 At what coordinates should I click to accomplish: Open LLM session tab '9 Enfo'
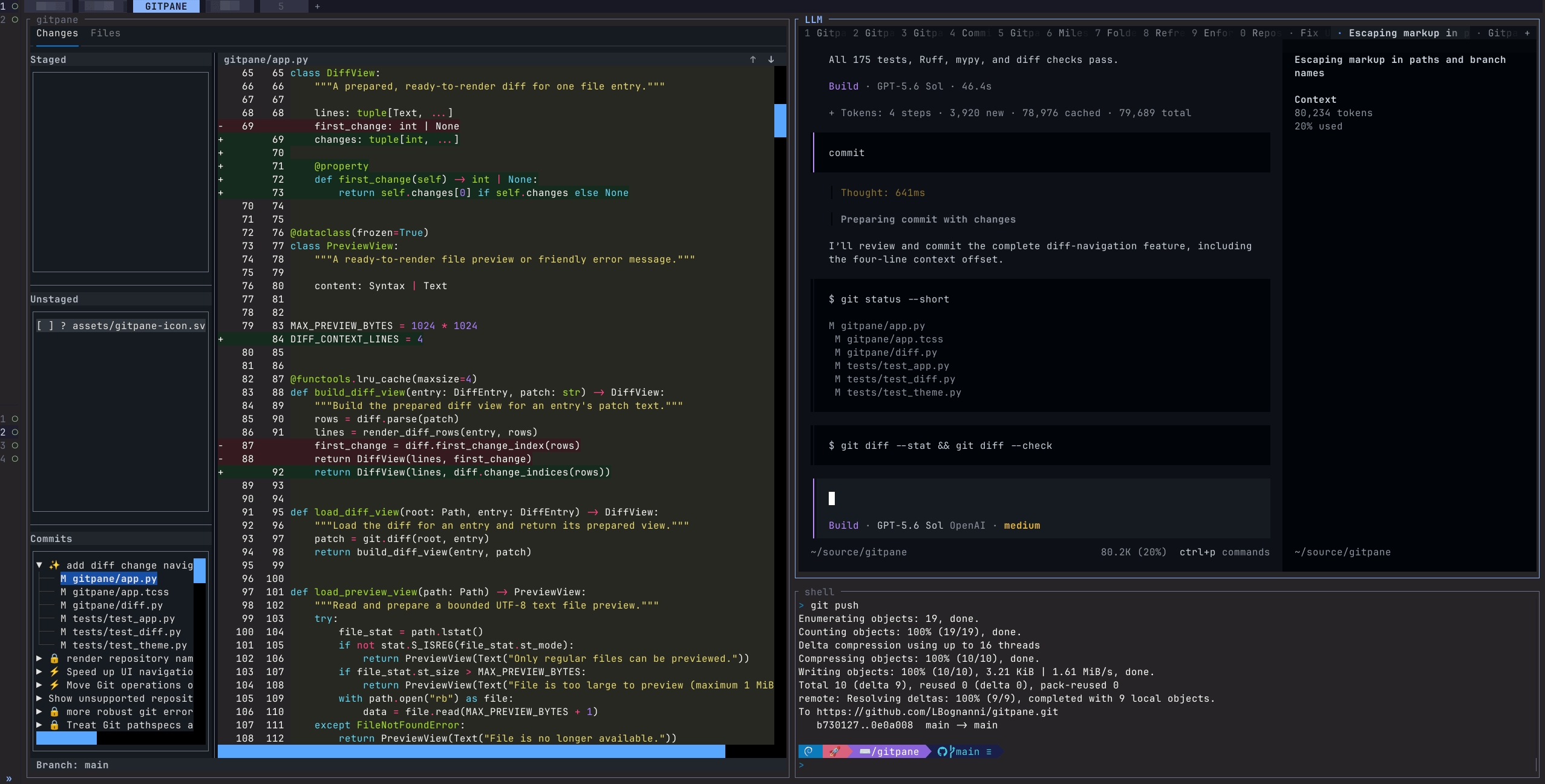[x=1212, y=33]
